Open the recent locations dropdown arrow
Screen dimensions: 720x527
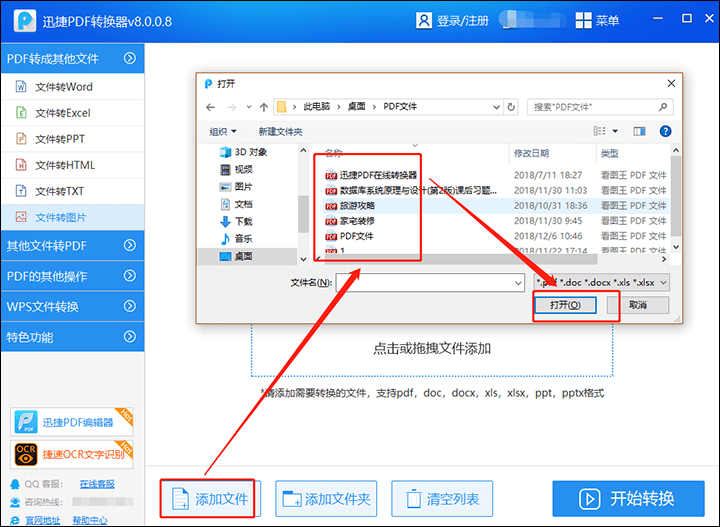point(248,107)
